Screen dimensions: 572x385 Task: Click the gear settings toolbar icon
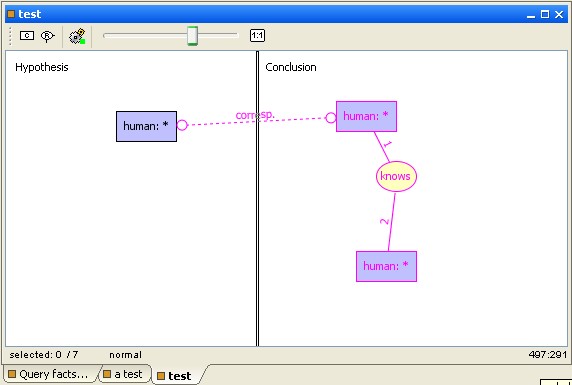tap(77, 36)
